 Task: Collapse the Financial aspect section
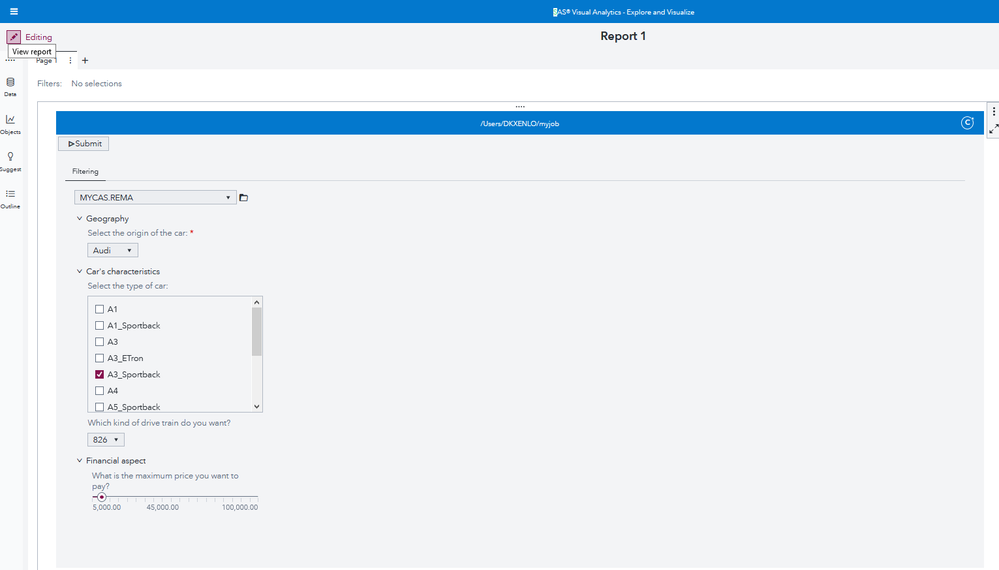click(80, 460)
